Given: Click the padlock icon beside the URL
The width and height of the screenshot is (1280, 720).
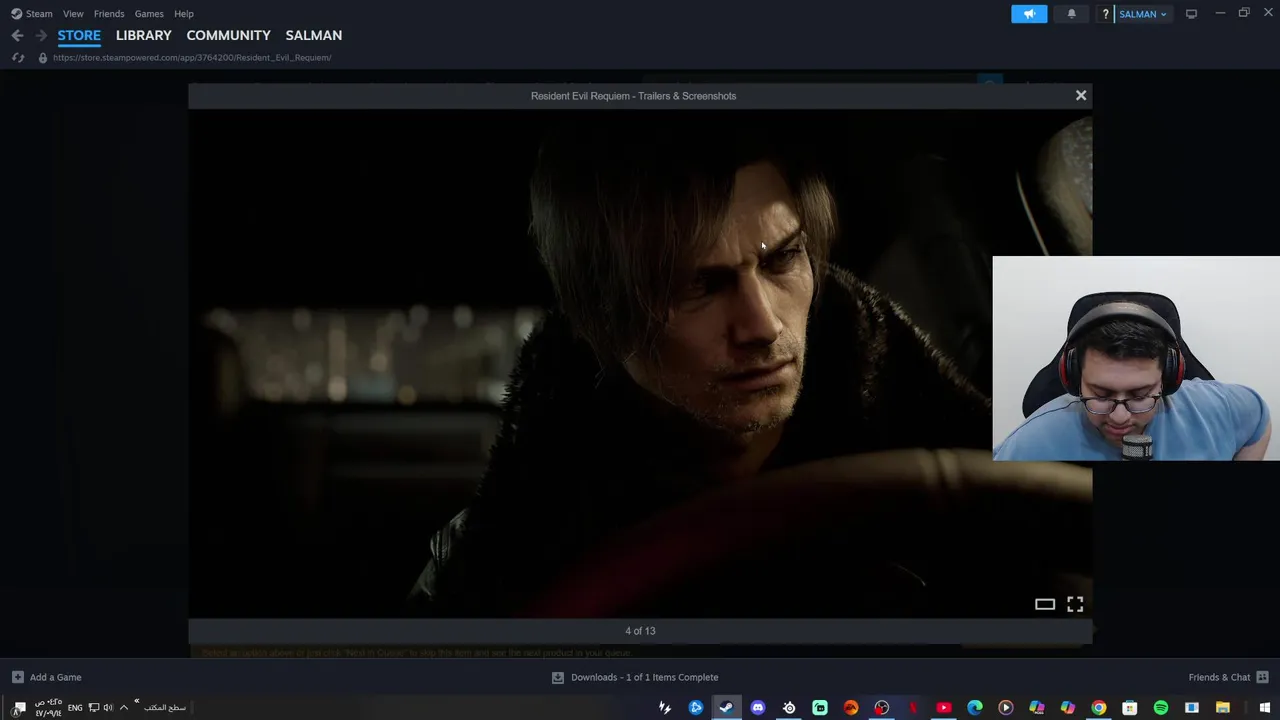Looking at the screenshot, I should pos(42,58).
